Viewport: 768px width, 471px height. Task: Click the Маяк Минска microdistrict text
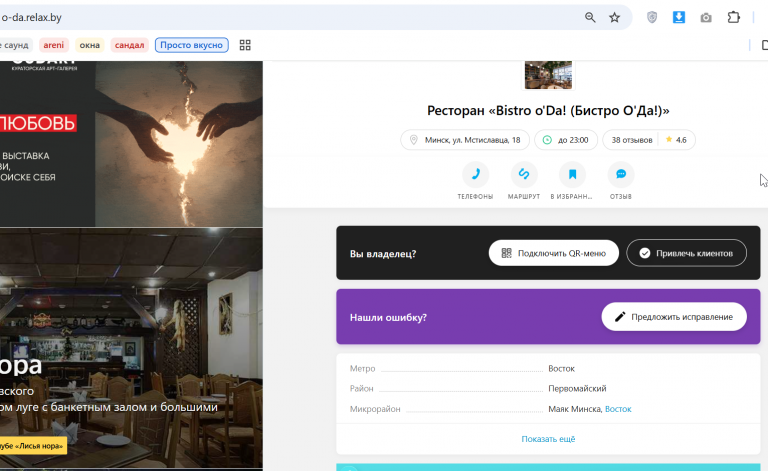coord(575,409)
